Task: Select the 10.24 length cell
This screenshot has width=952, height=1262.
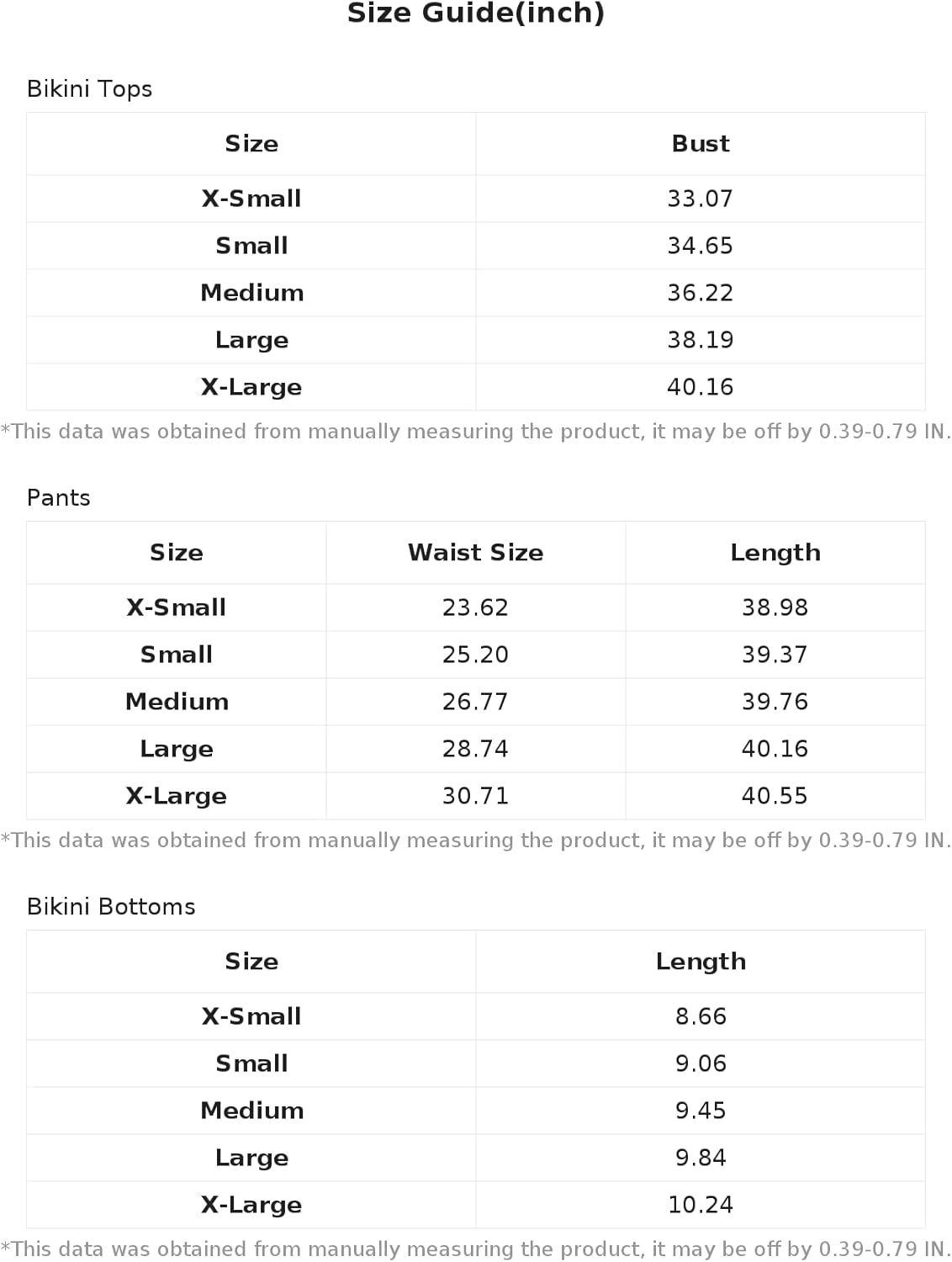Action: coord(700,1205)
